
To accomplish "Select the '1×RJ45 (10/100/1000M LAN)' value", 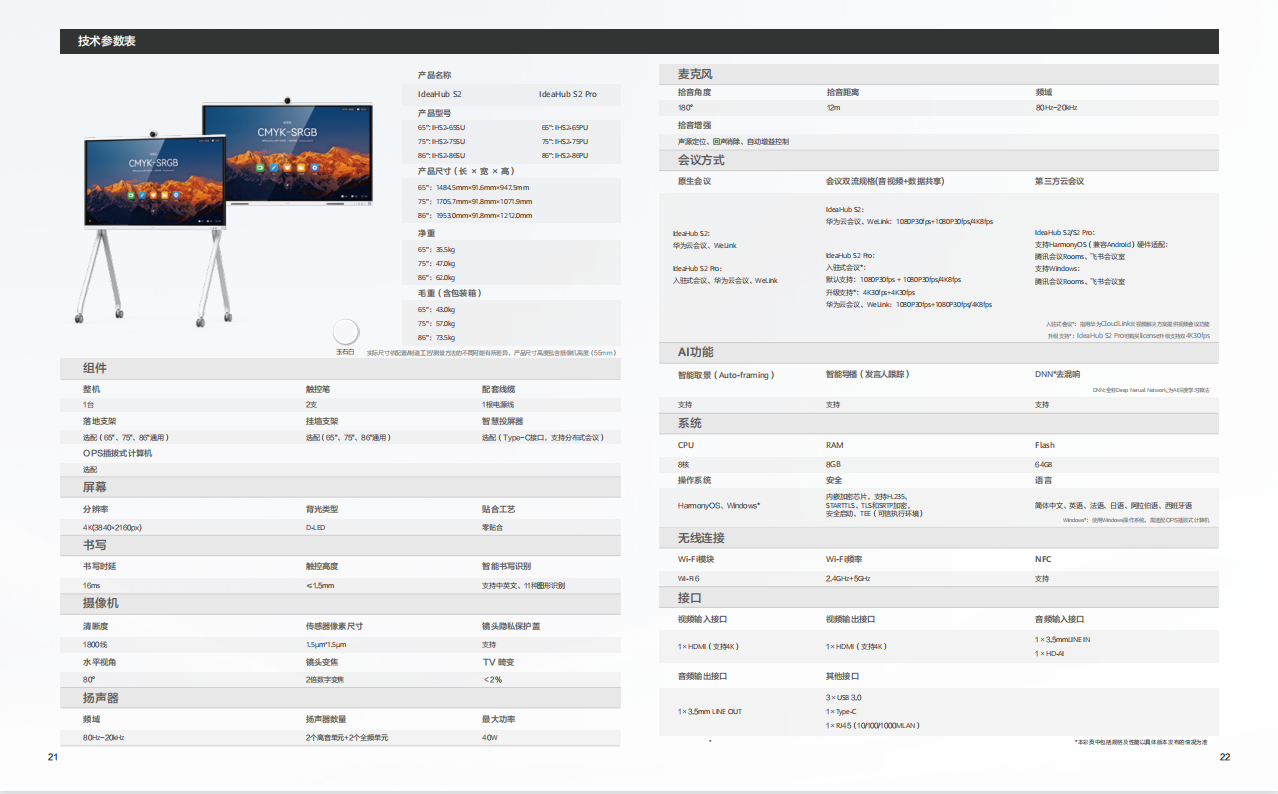I will (x=873, y=725).
